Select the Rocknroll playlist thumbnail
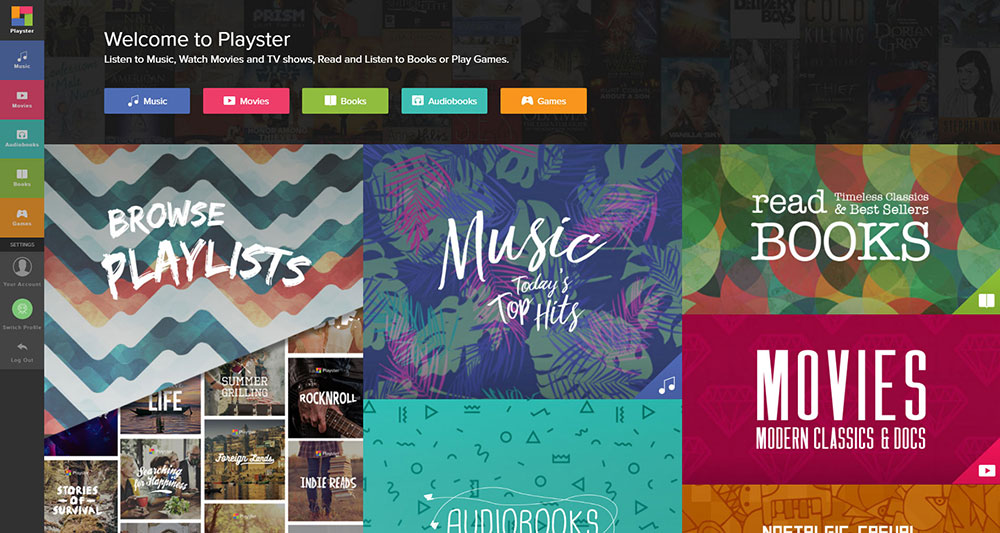 [325, 397]
